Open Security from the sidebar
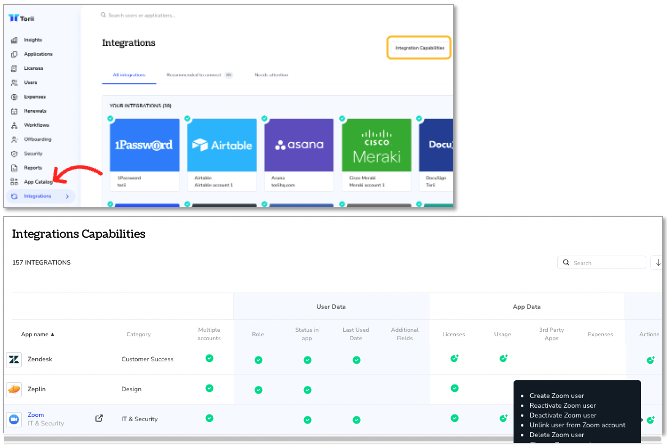The height and width of the screenshot is (448, 667). (33, 154)
